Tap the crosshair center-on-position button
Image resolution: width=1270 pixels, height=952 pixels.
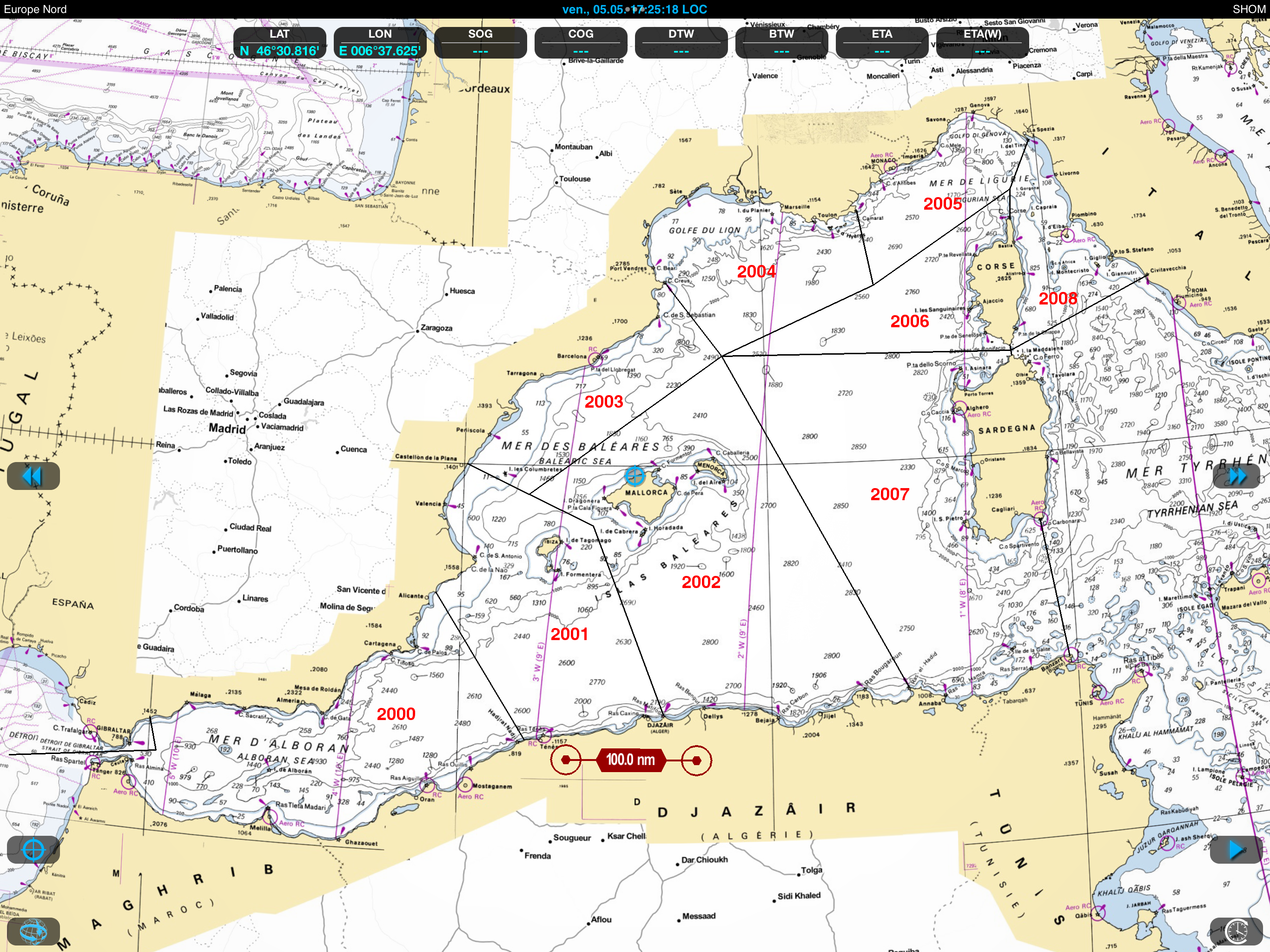(33, 849)
